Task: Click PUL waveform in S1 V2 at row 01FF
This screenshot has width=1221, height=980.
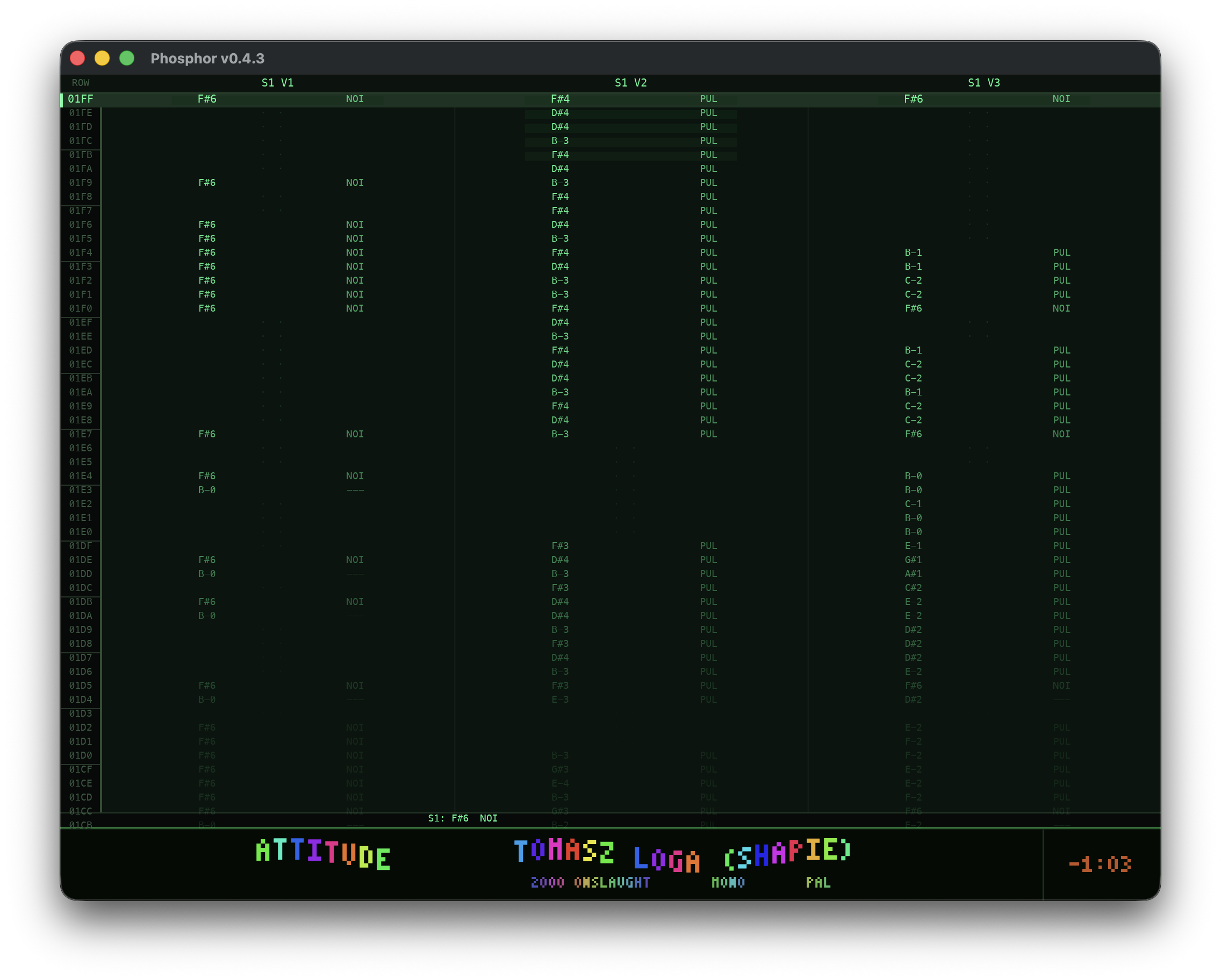Action: tap(708, 99)
